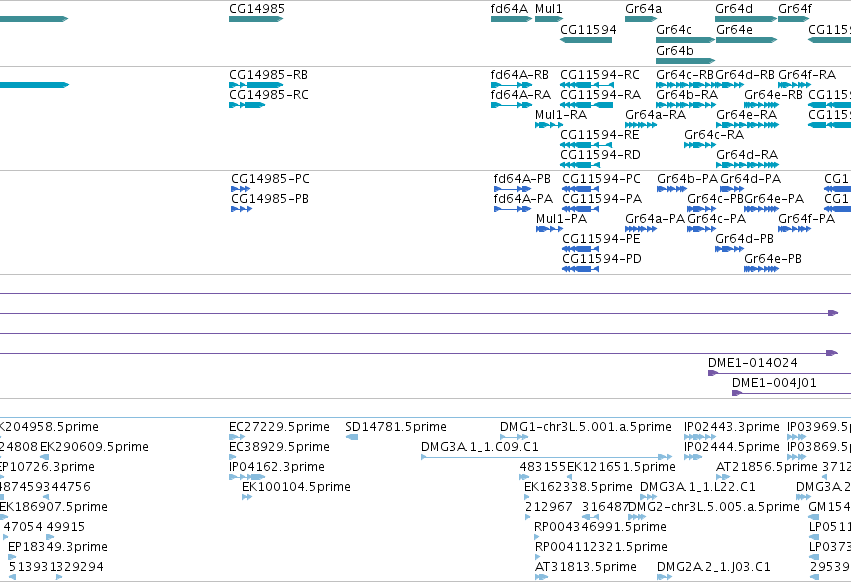The width and height of the screenshot is (851, 582).
Task: Select protein CG14985-PB
Action: point(242,209)
